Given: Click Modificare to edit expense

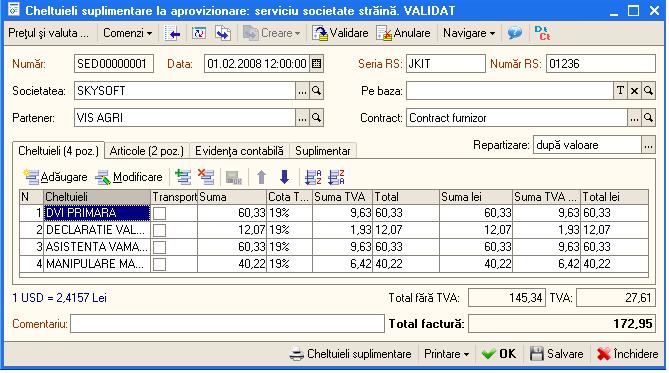Looking at the screenshot, I should (129, 177).
